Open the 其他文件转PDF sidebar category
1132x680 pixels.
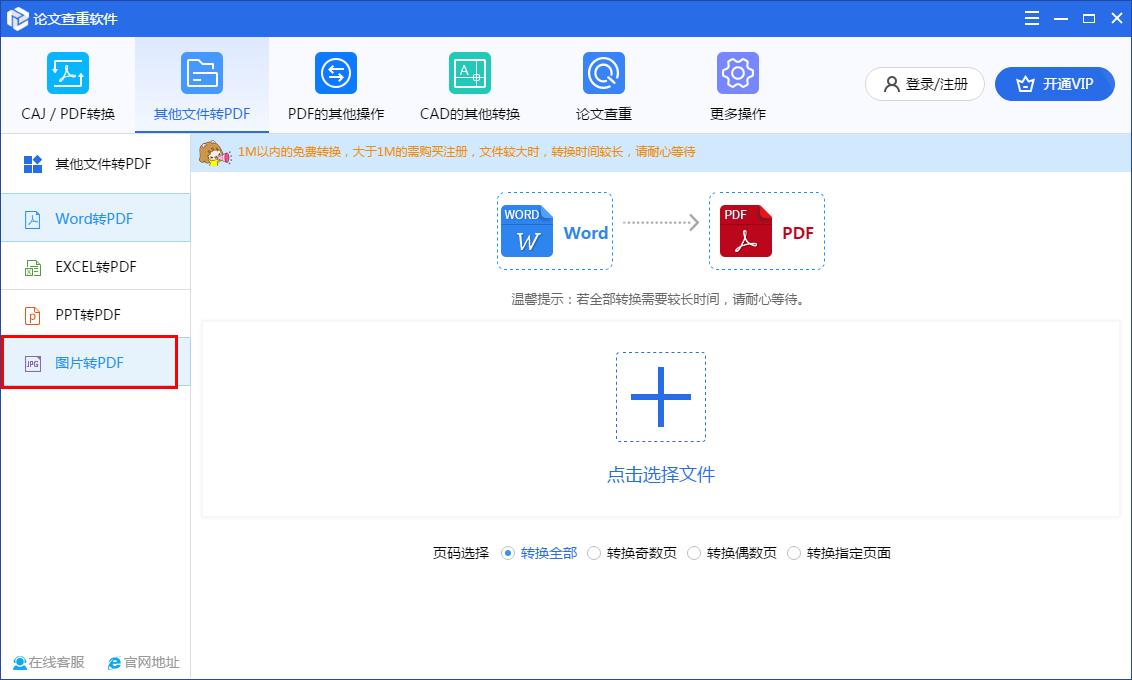96,163
